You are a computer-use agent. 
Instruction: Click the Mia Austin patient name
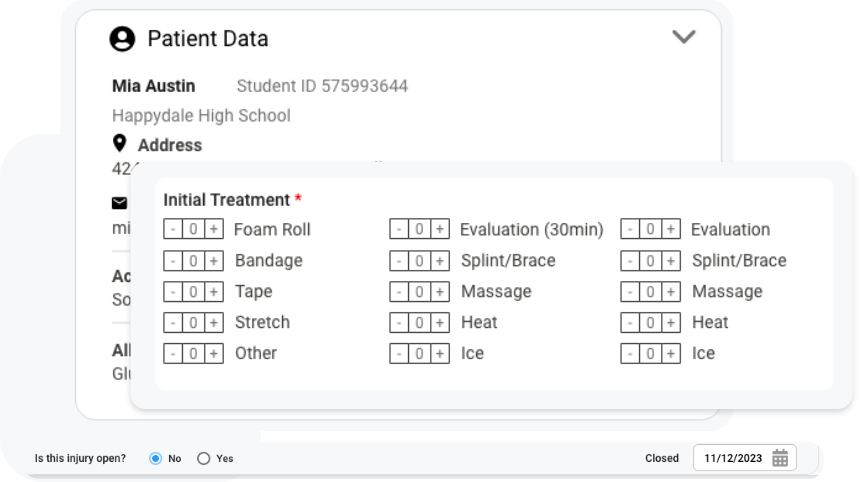(x=154, y=85)
